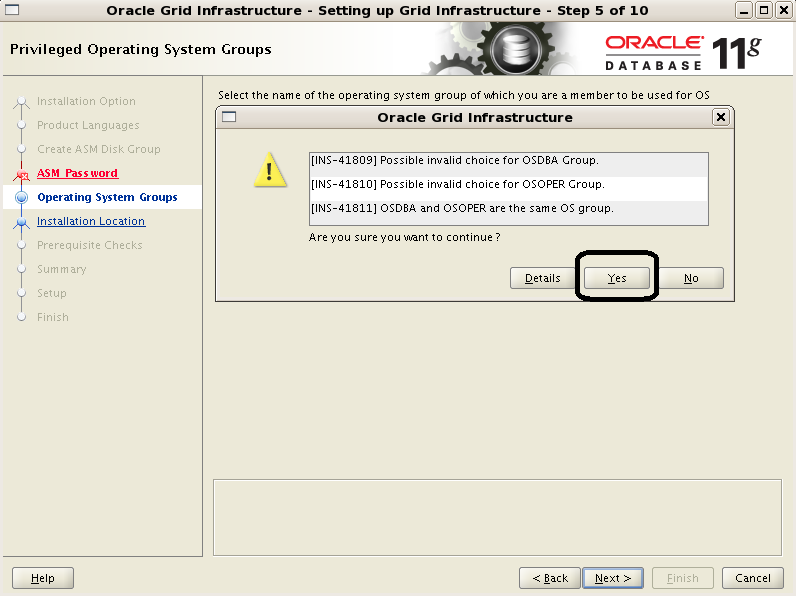Select the INS-41810 OSOPER Group message
The image size is (796, 596).
pyautogui.click(x=508, y=185)
